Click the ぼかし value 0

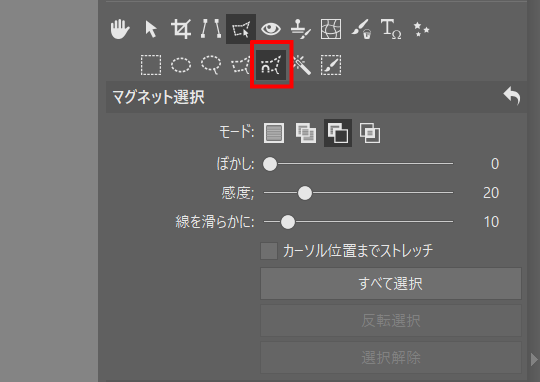click(x=495, y=164)
